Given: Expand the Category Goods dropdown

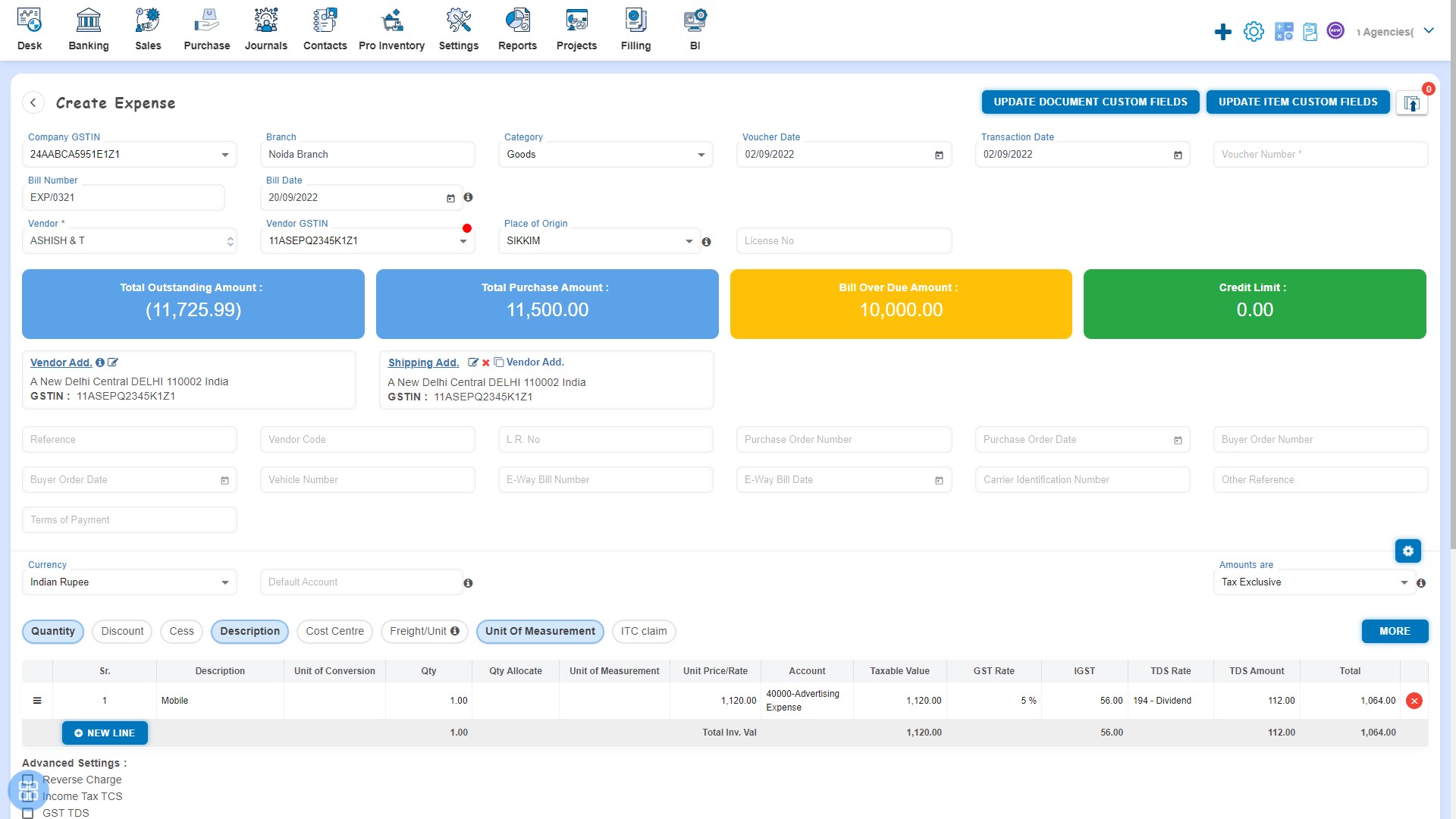Looking at the screenshot, I should [701, 155].
